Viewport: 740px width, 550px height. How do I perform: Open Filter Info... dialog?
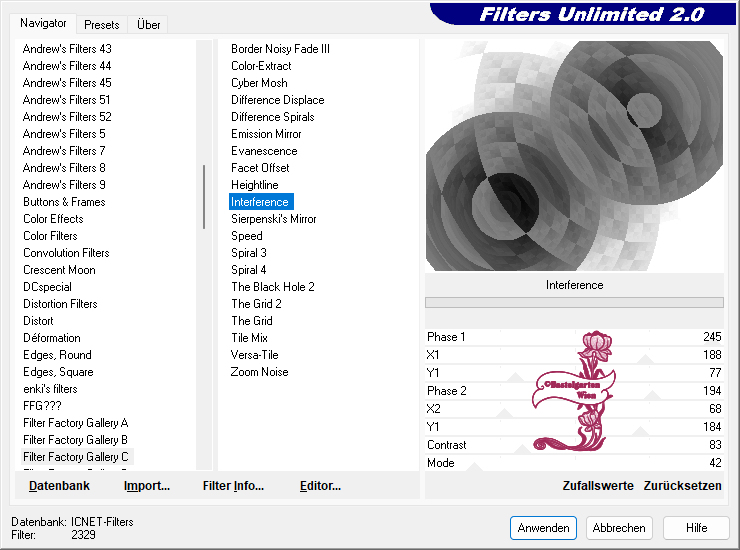point(233,486)
